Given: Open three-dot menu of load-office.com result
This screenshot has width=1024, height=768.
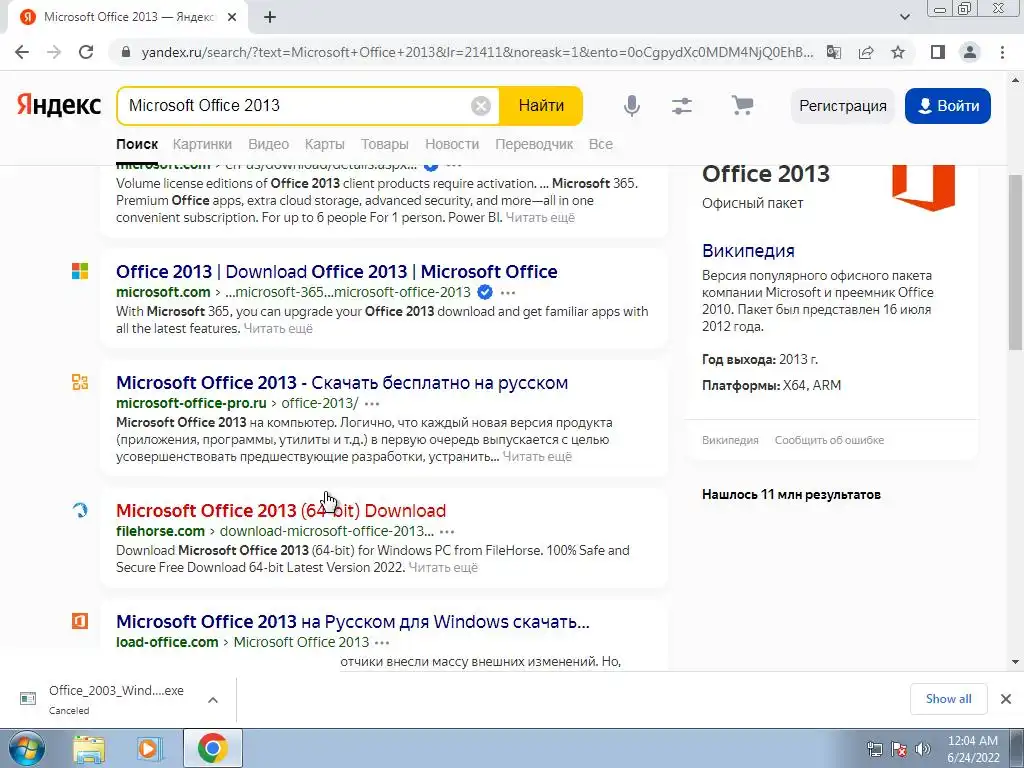Looking at the screenshot, I should tap(382, 643).
